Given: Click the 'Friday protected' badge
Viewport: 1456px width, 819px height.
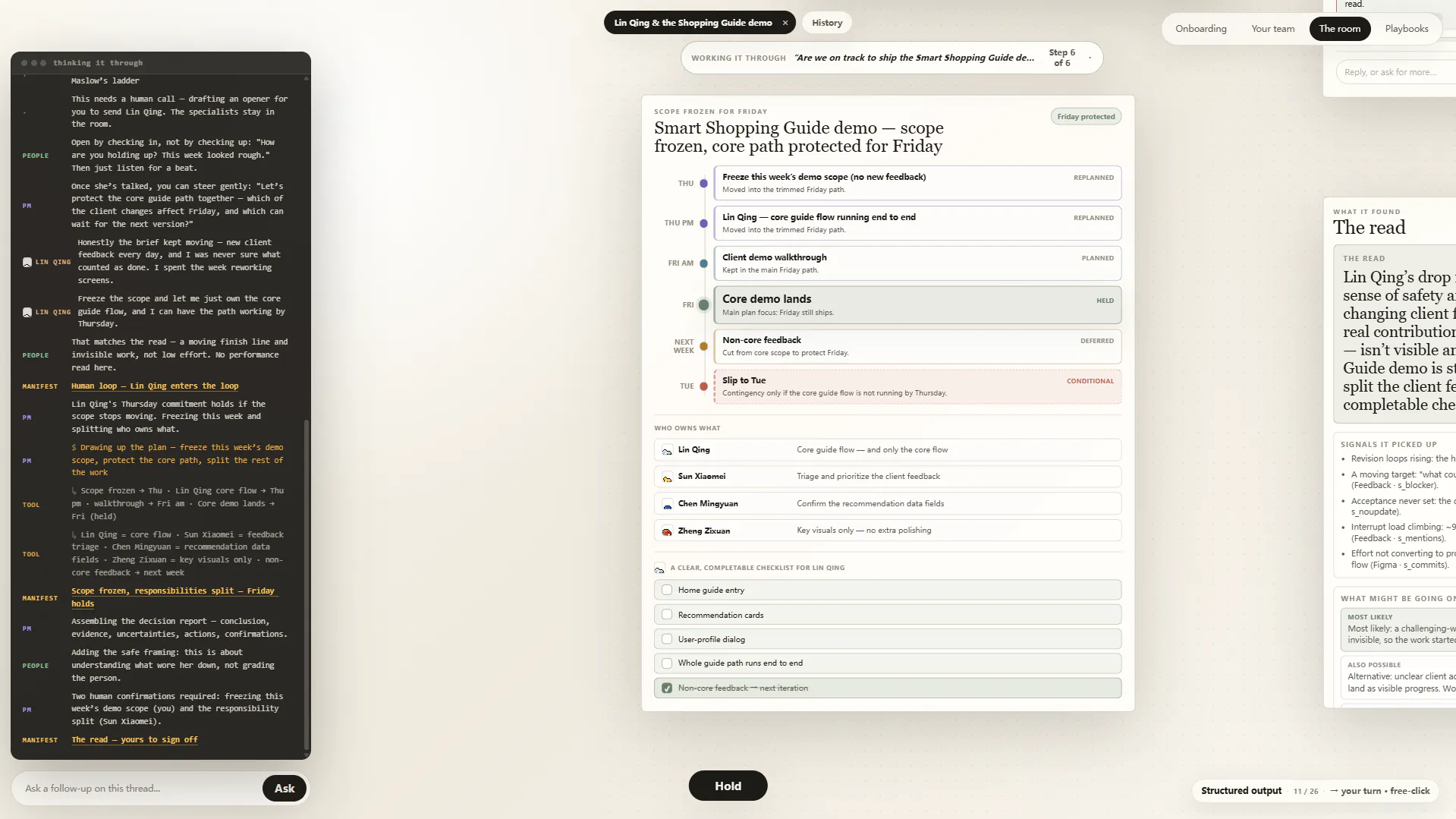Looking at the screenshot, I should pos(1086,117).
